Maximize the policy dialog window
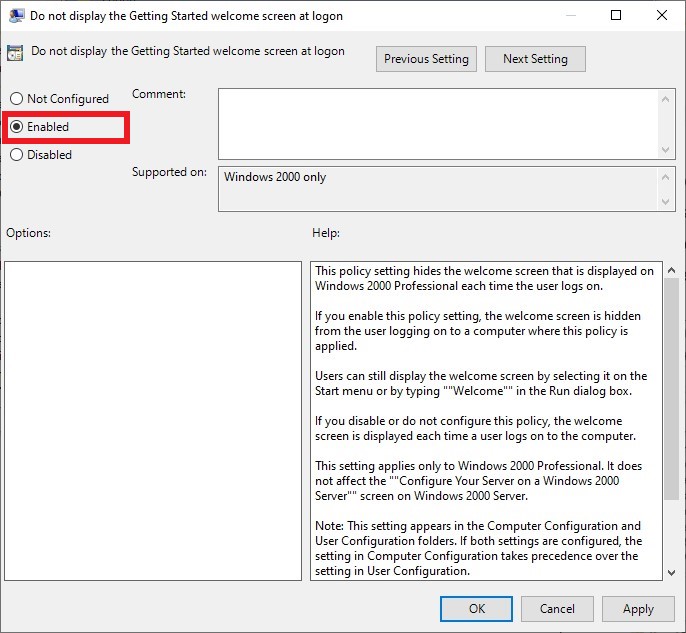 616,15
